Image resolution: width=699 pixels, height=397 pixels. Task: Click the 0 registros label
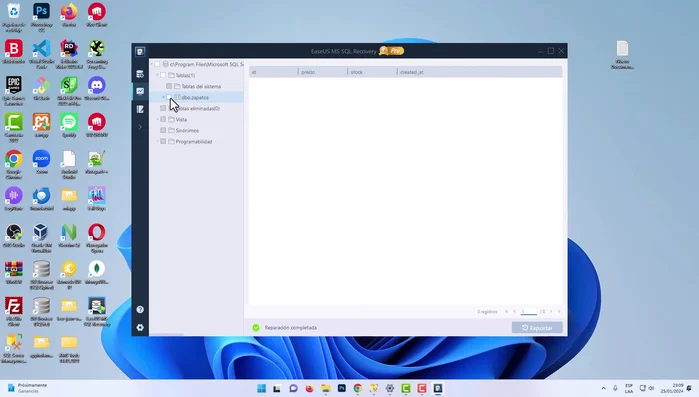pyautogui.click(x=487, y=311)
